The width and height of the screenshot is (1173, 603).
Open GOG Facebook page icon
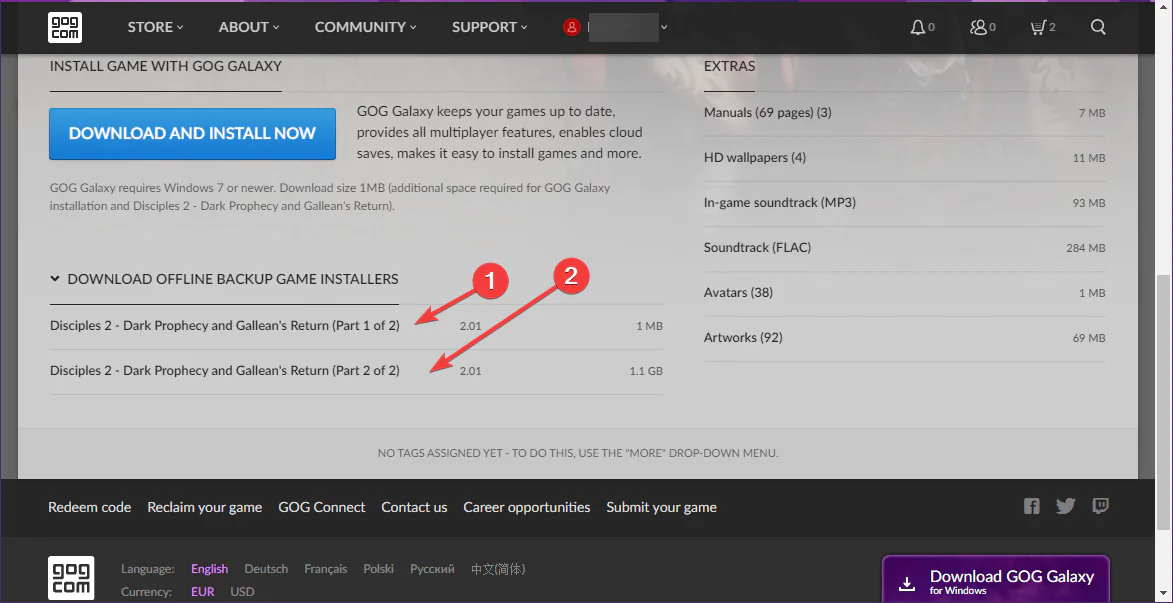[x=1032, y=506]
